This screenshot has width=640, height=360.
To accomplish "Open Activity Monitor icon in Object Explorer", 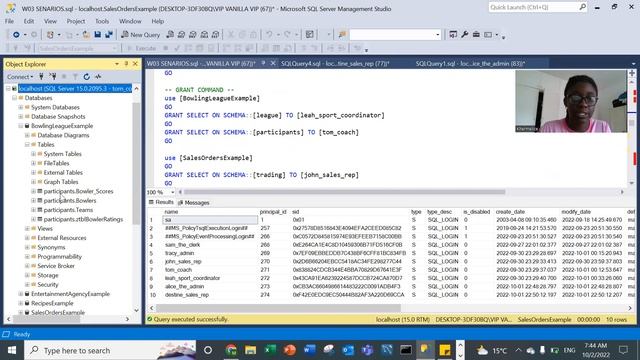I will [x=98, y=76].
